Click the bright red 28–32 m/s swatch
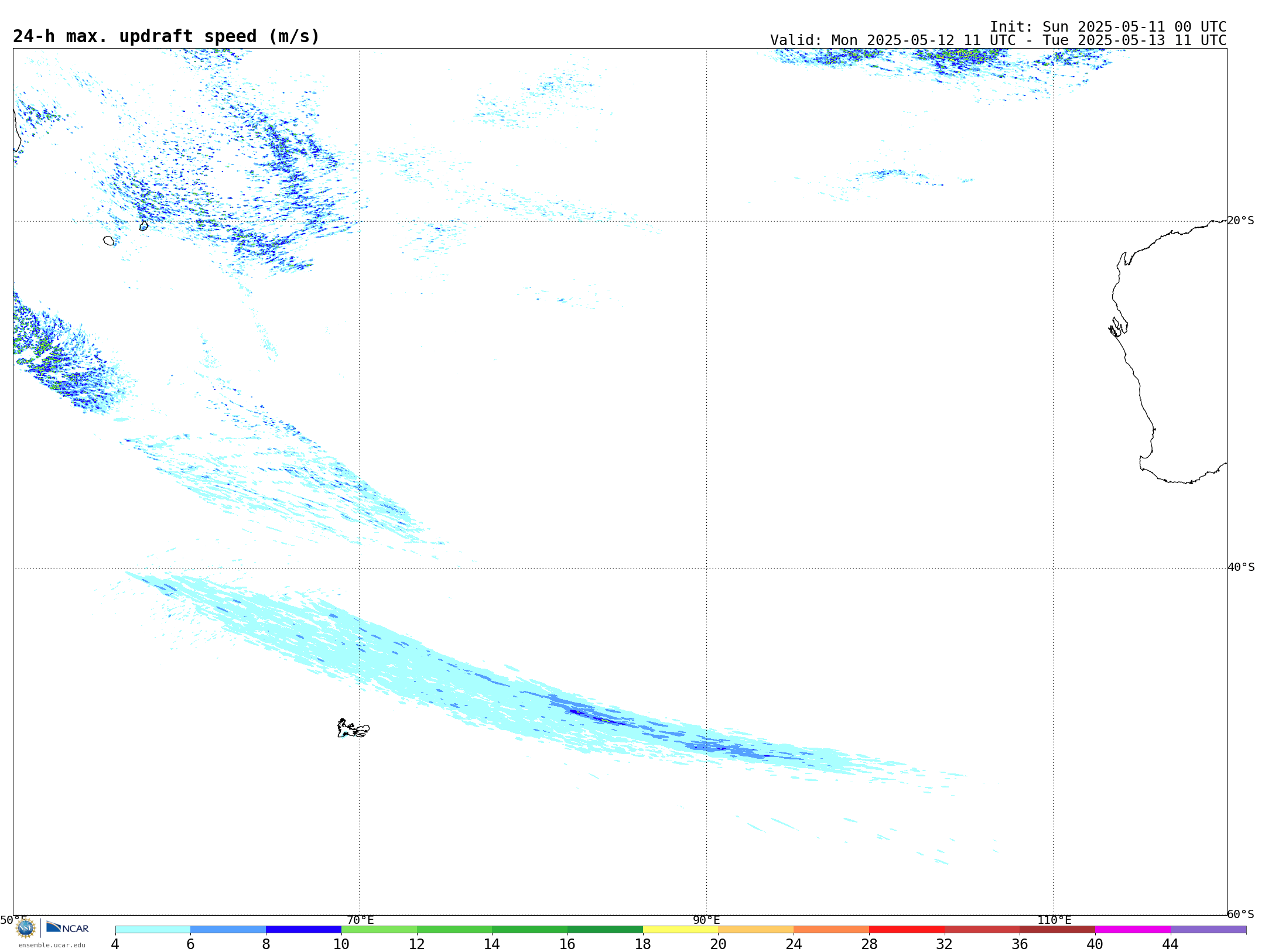The image size is (1265, 952). click(907, 930)
